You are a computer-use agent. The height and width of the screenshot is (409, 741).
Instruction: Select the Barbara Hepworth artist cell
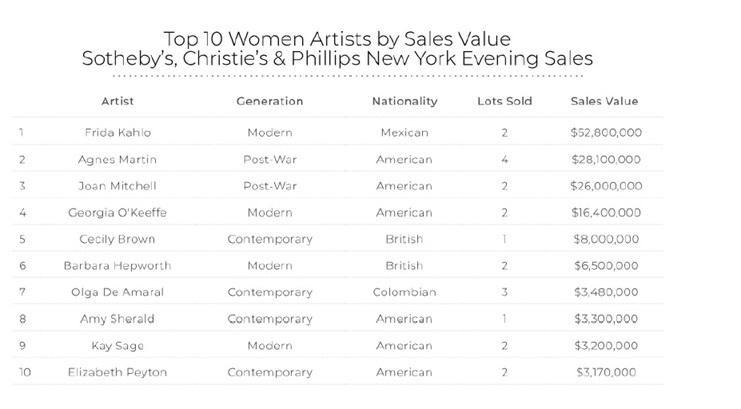[x=118, y=266]
